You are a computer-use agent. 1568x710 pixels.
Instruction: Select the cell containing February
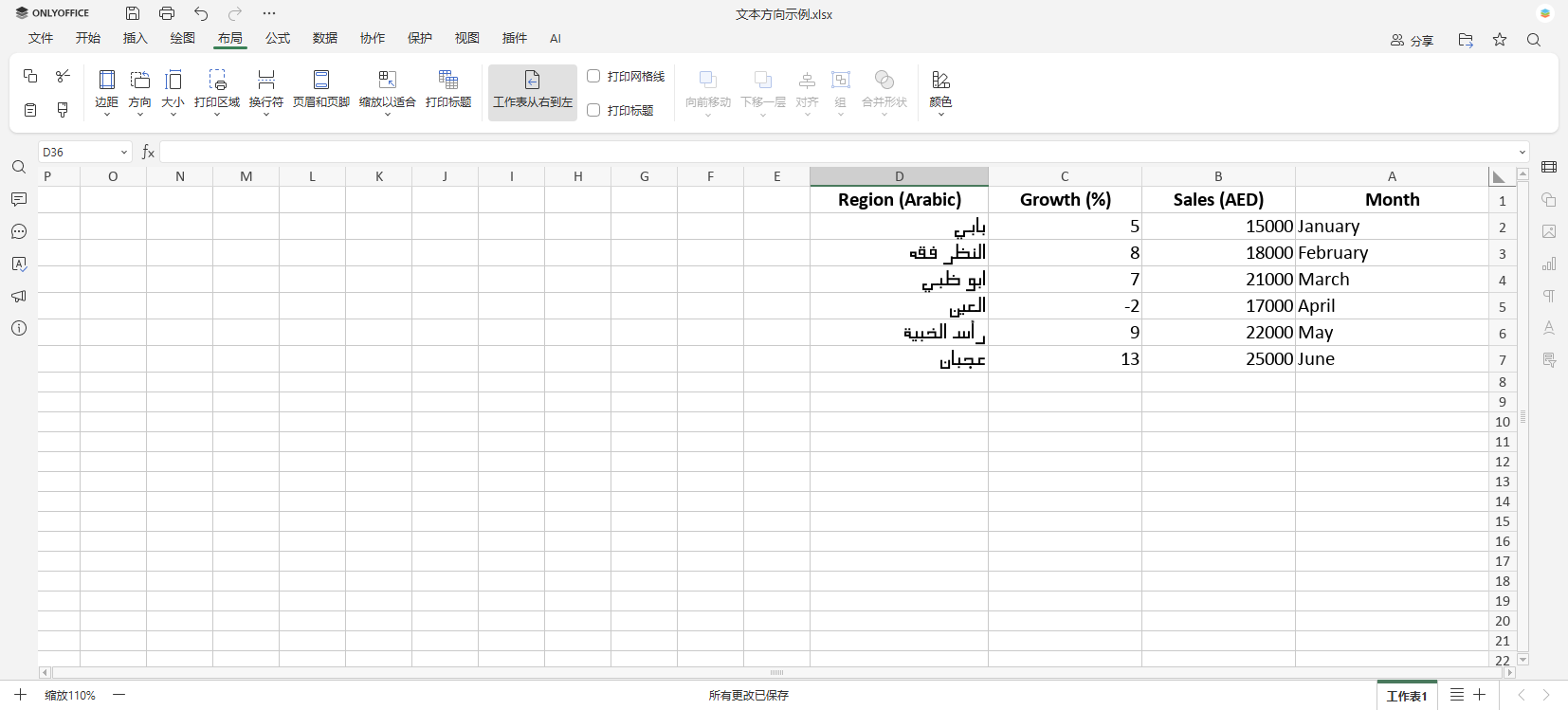[1392, 253]
